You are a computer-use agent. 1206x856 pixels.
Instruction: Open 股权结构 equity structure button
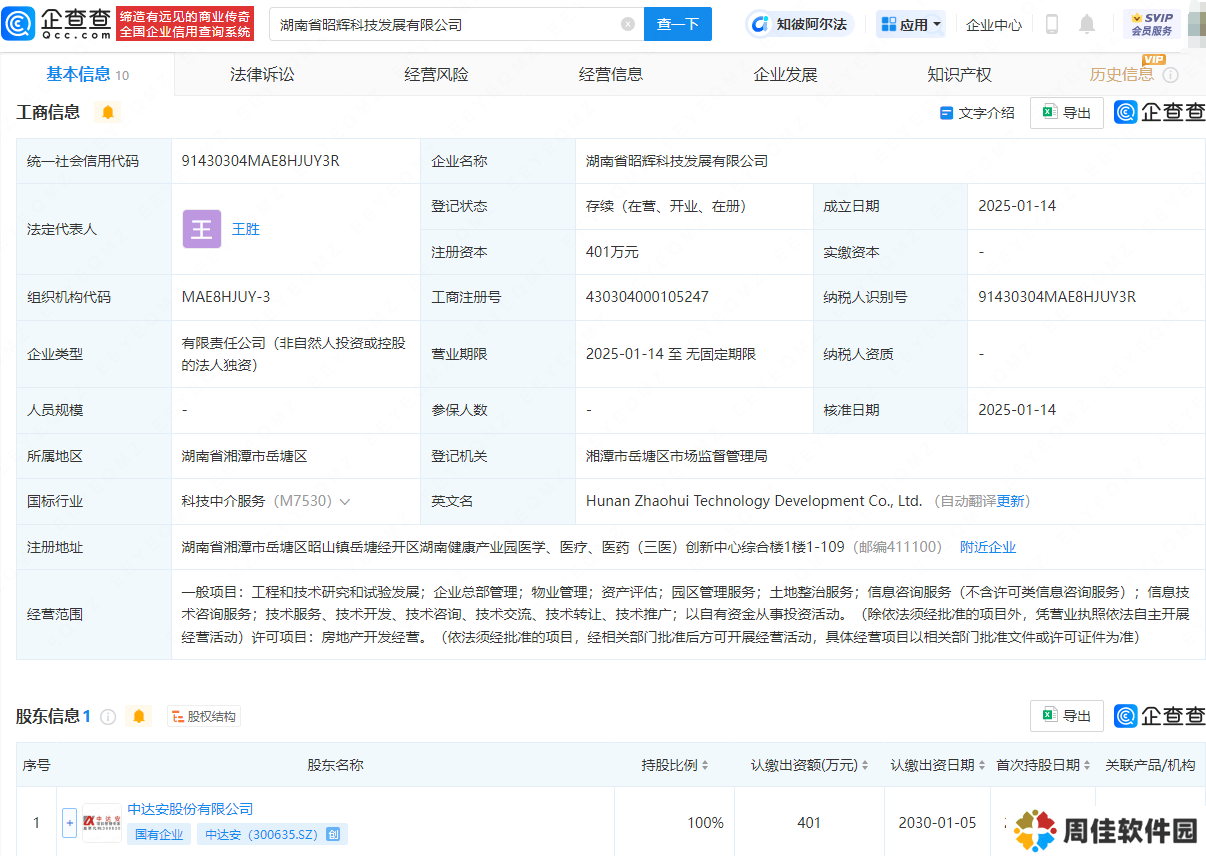[x=204, y=716]
